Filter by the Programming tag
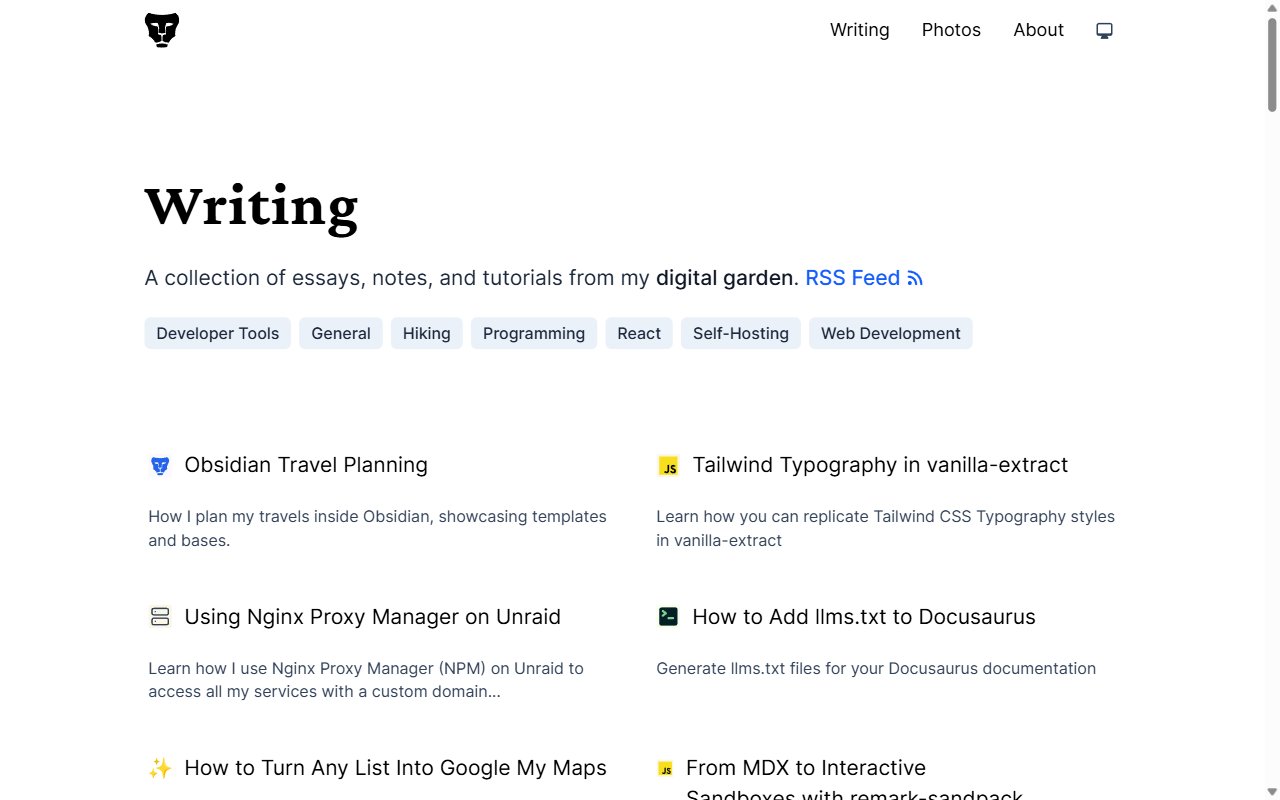 tap(534, 333)
